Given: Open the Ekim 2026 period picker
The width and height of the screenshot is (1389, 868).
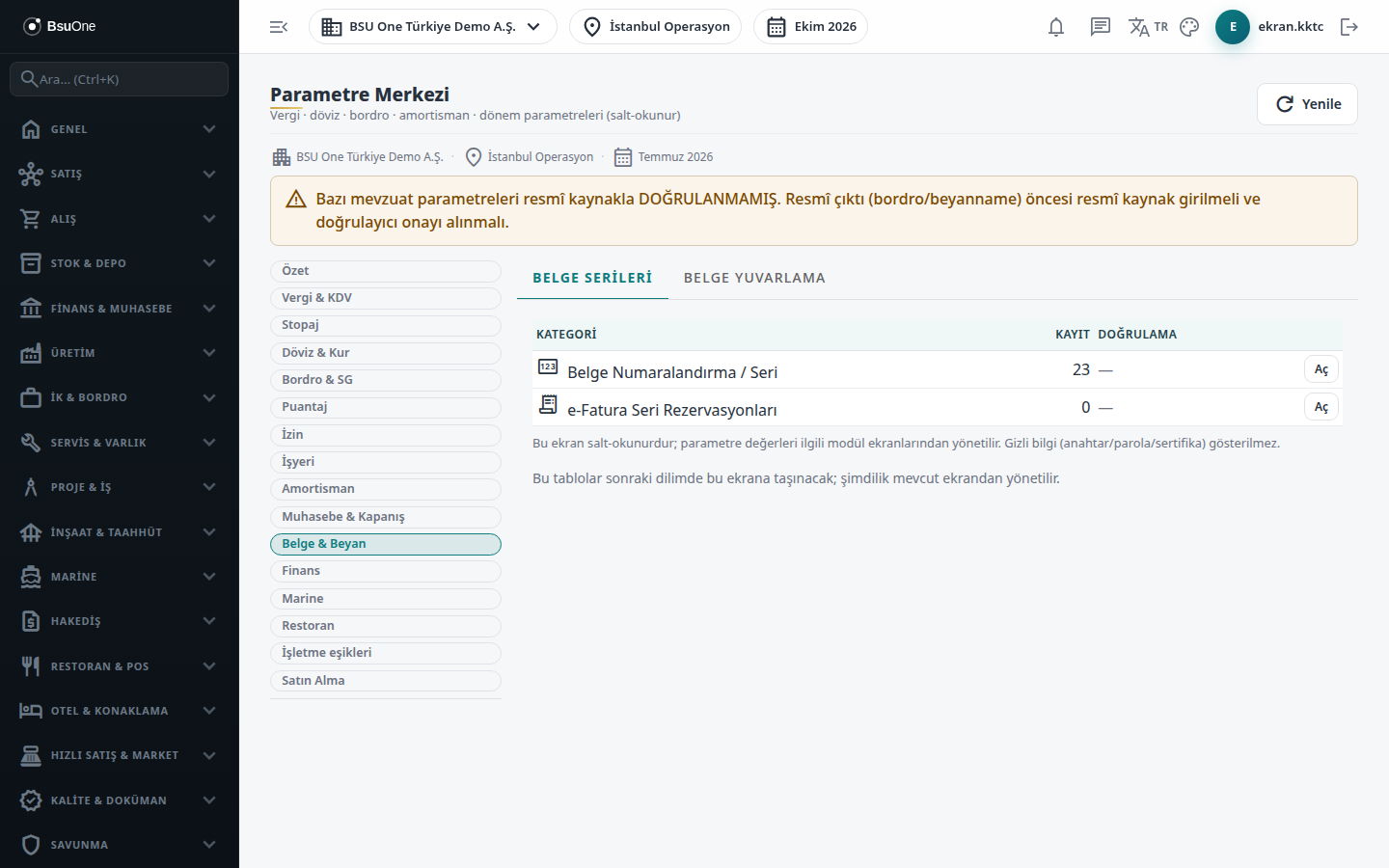Looking at the screenshot, I should pos(810,27).
